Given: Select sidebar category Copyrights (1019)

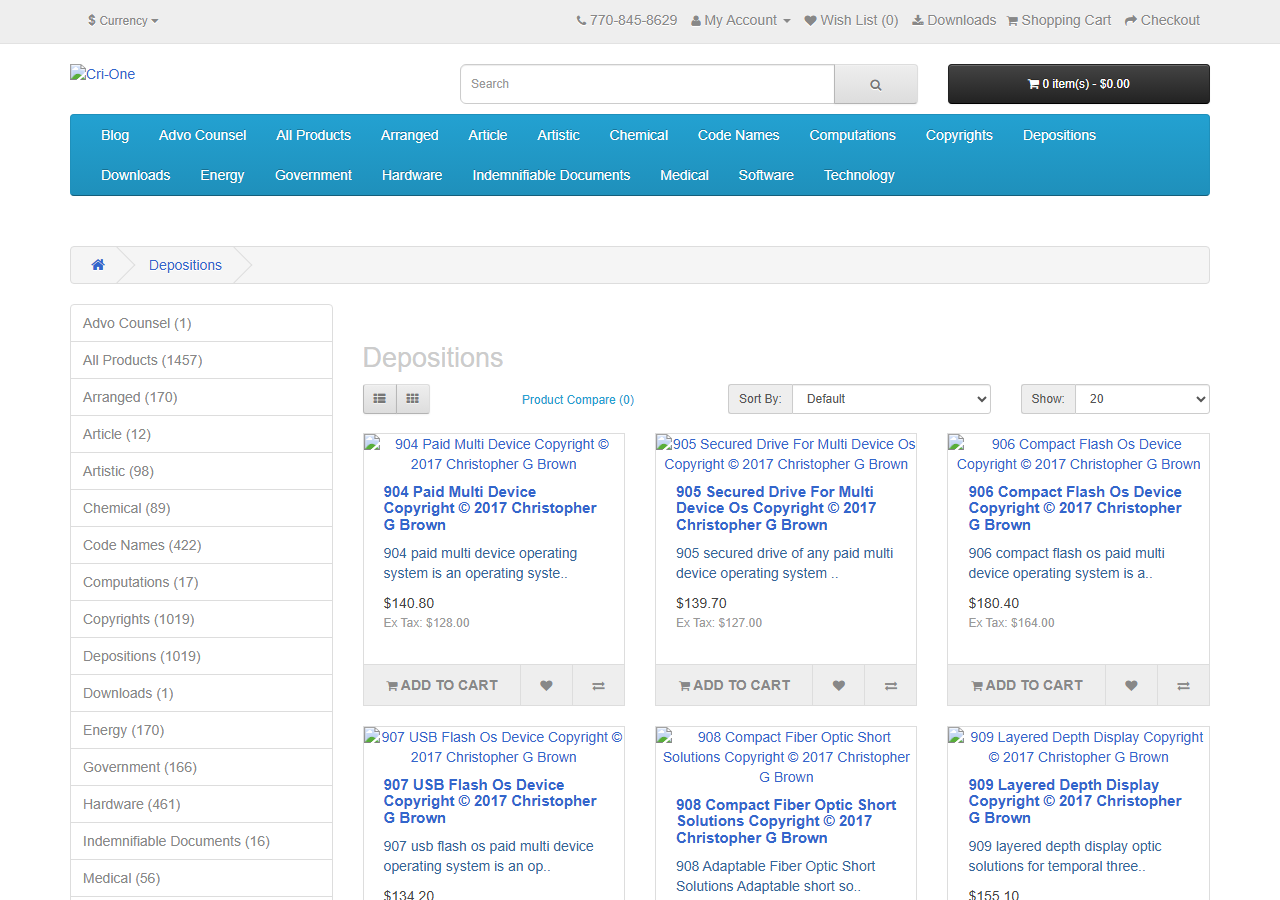Looking at the screenshot, I should point(201,619).
